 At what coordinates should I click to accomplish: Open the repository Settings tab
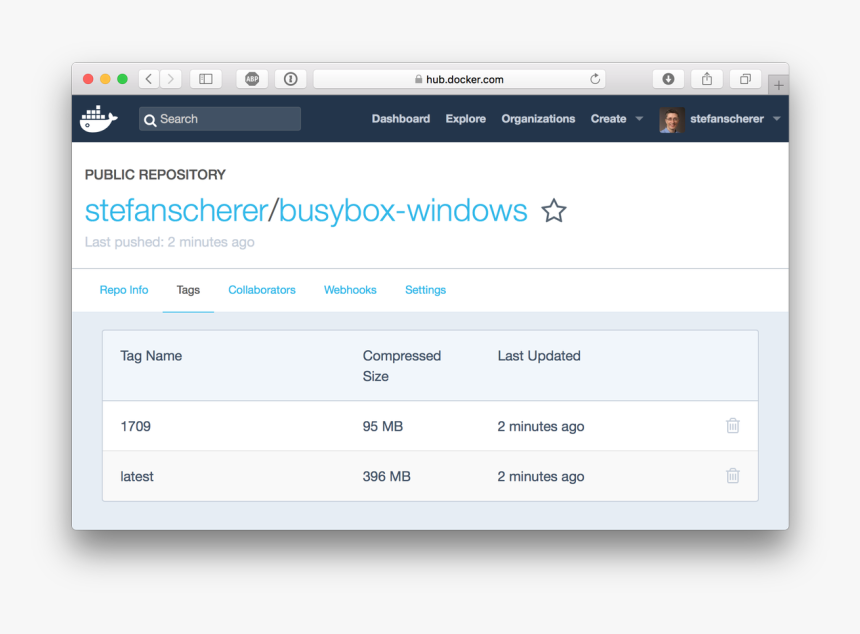click(425, 289)
